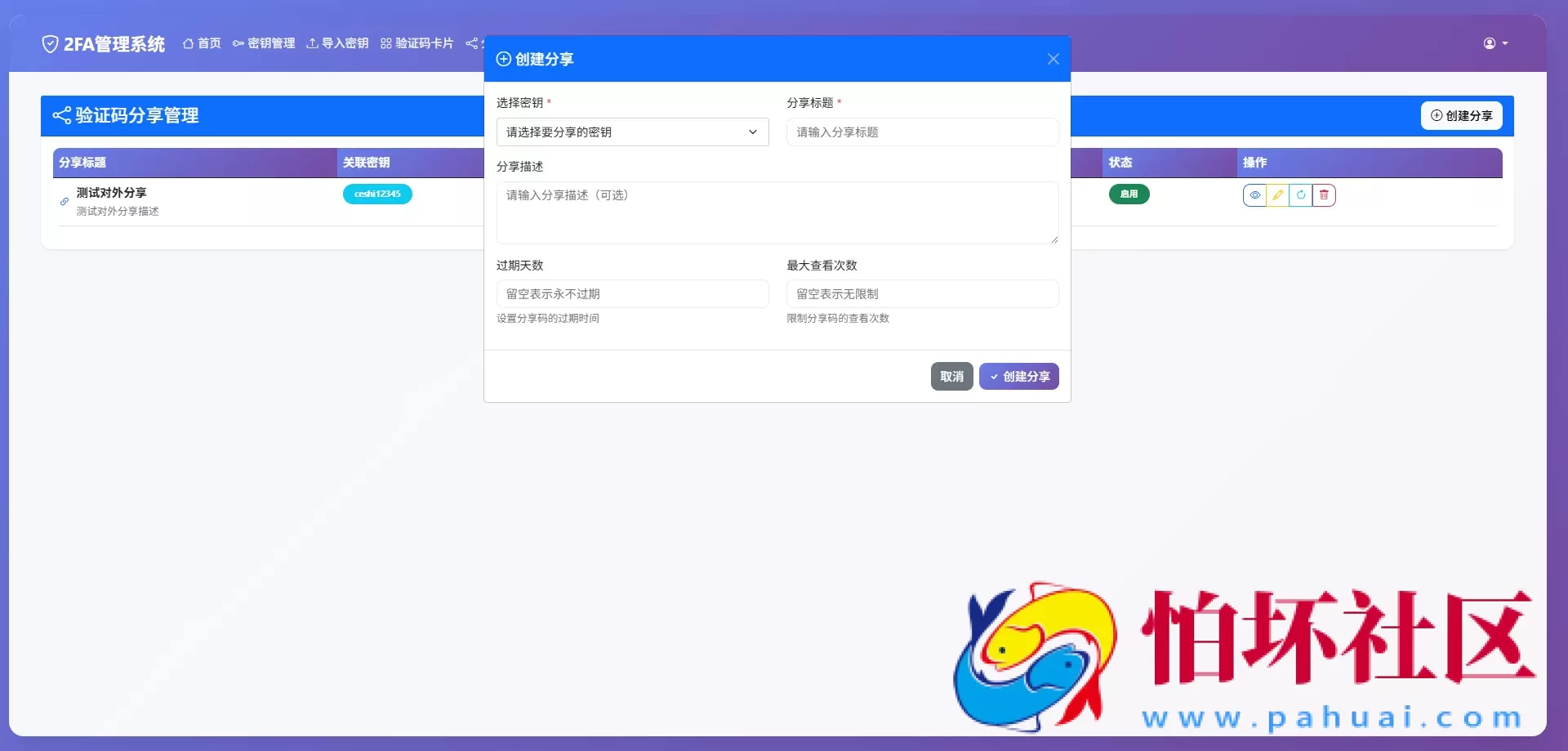Click the share icon in the 验证码分享管理 header
The width and height of the screenshot is (1568, 751).
[x=61, y=115]
